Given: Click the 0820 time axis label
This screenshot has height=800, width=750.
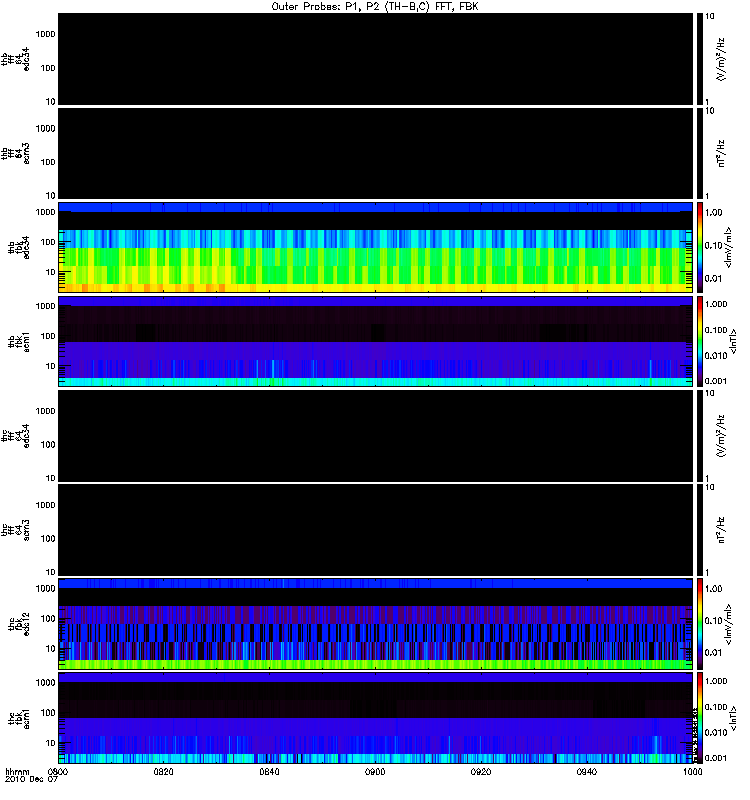Looking at the screenshot, I should coord(163,771).
